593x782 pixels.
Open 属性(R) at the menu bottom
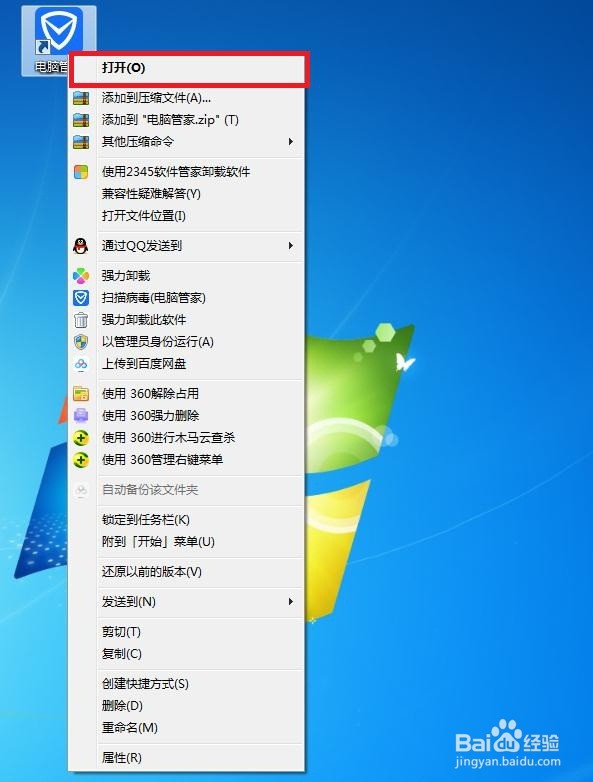187,758
